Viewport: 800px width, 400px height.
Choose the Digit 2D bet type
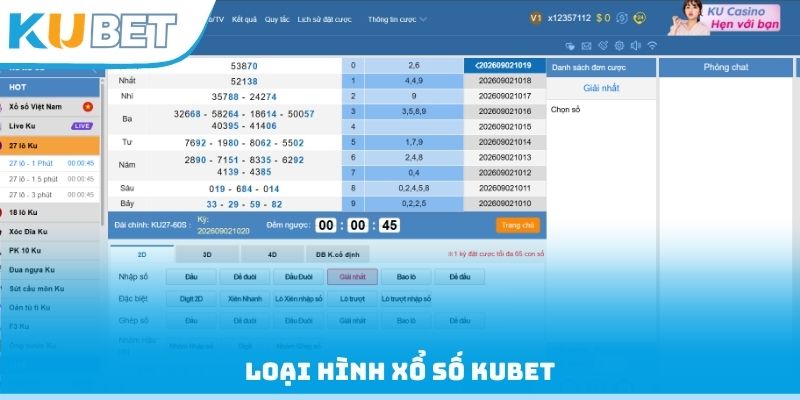191,299
